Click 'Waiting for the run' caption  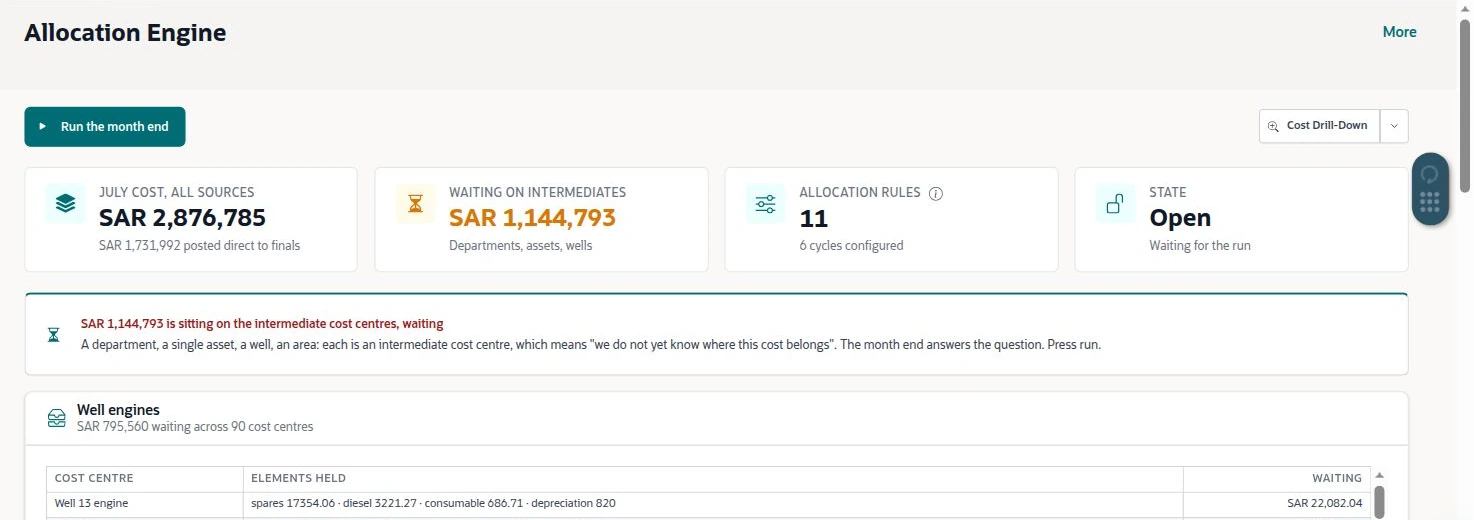click(x=1200, y=245)
